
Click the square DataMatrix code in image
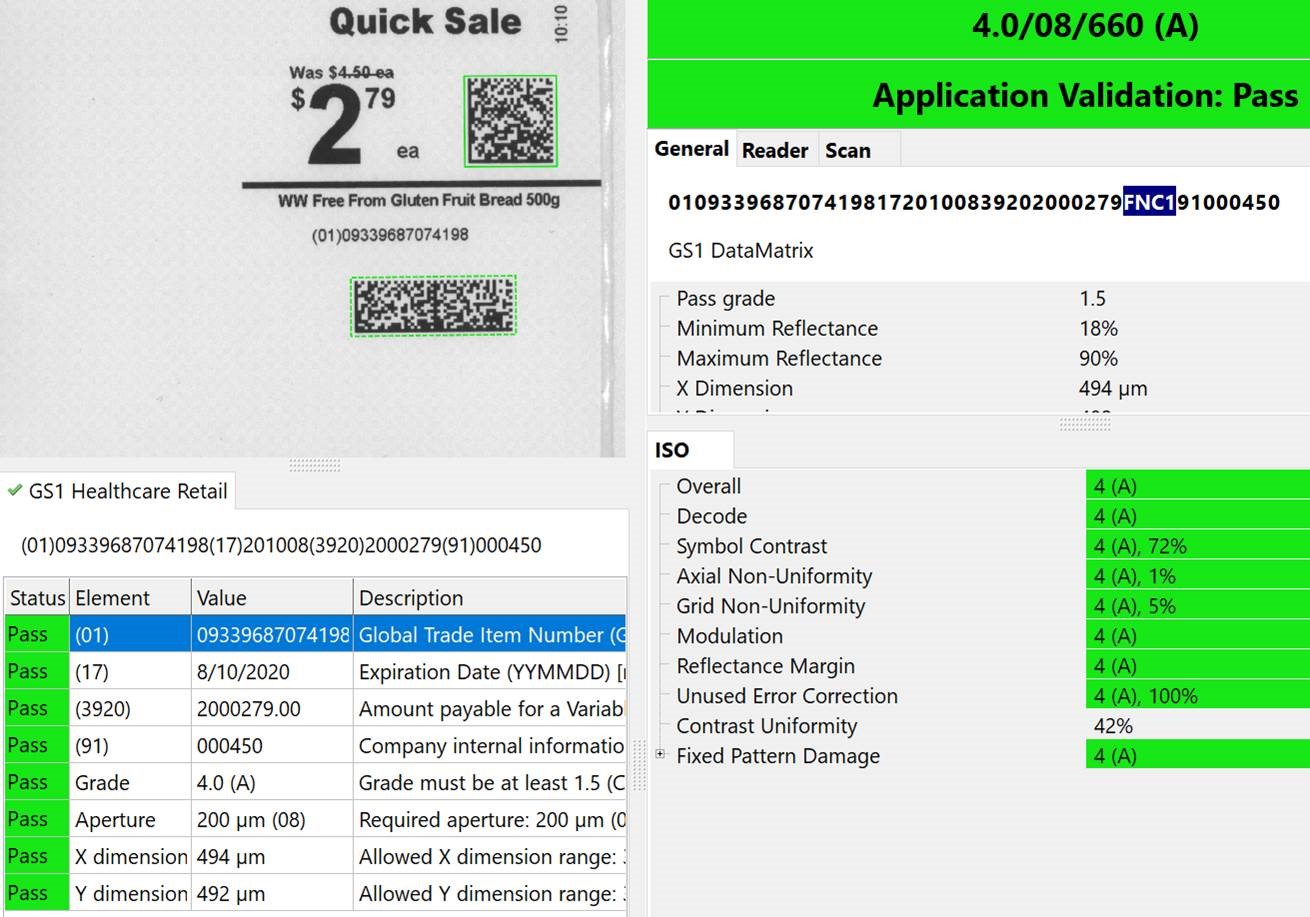pos(511,121)
